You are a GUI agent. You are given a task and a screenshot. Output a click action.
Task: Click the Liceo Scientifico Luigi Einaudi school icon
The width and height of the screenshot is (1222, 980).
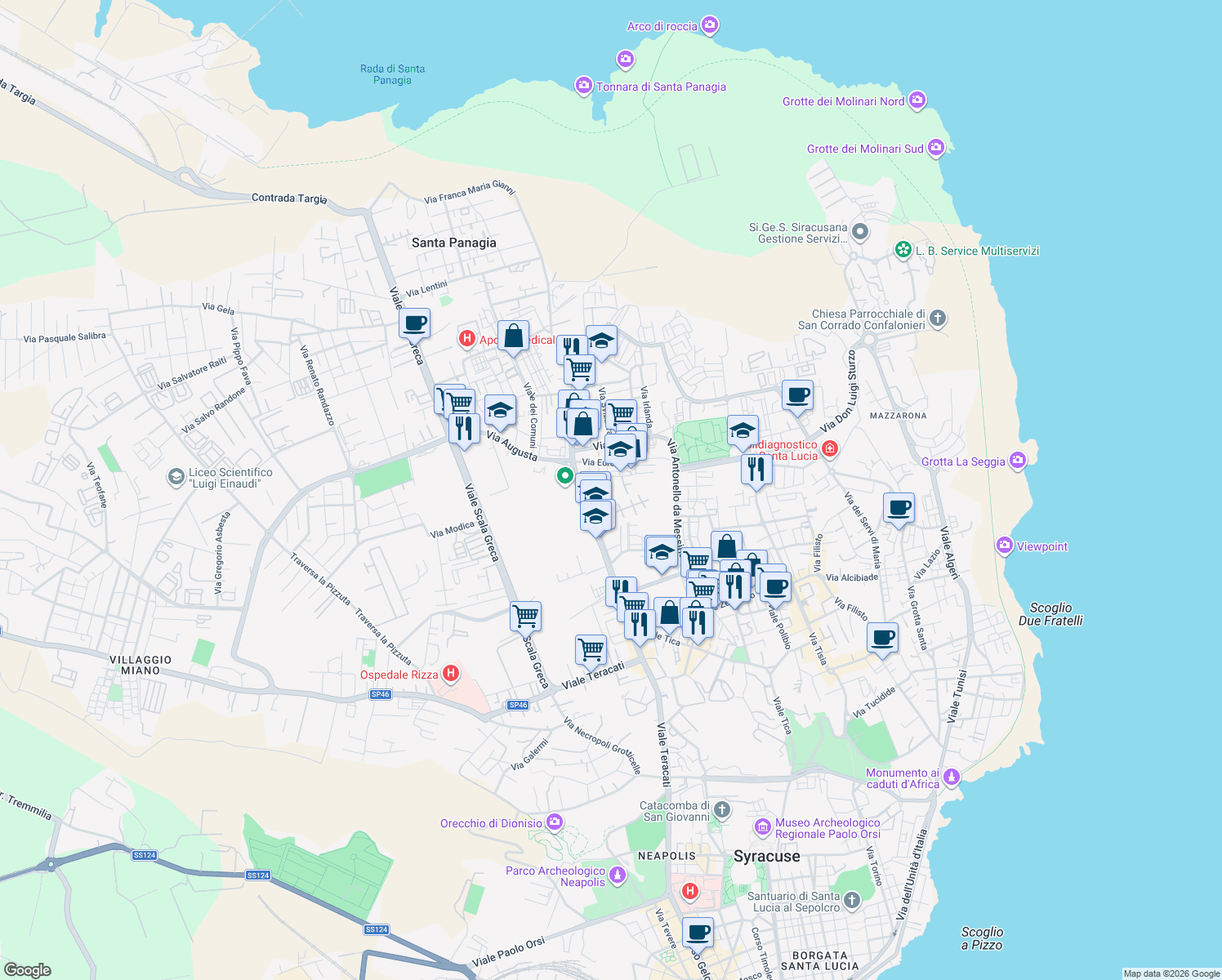(x=178, y=477)
